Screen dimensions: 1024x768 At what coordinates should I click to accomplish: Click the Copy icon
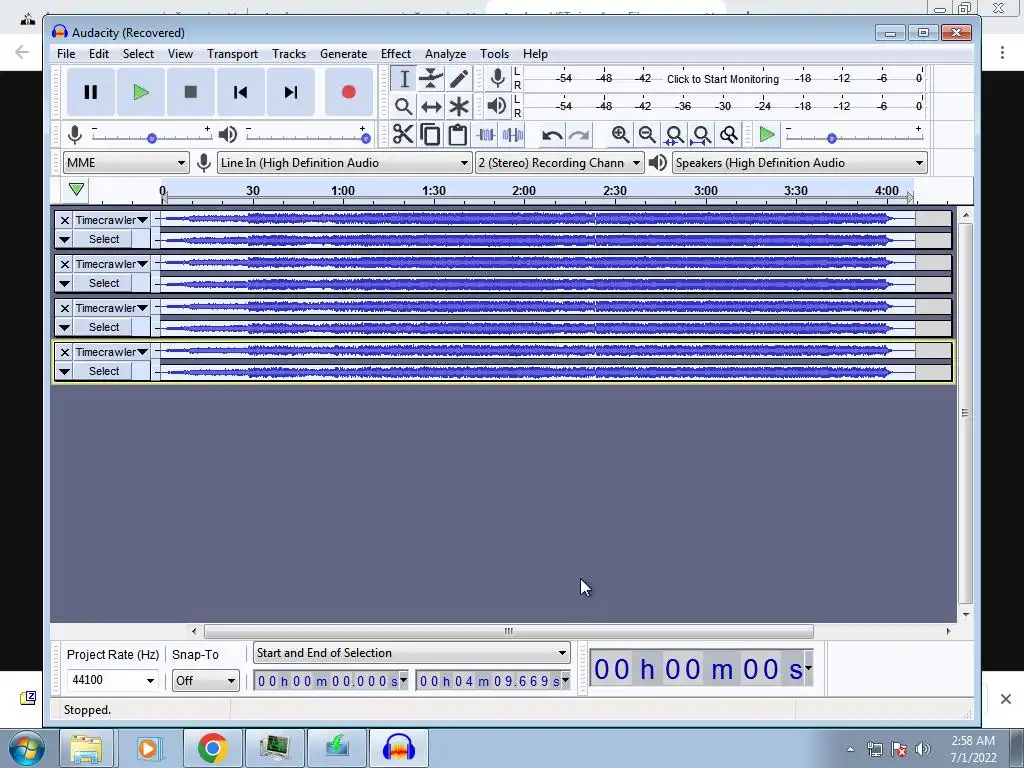pos(430,135)
